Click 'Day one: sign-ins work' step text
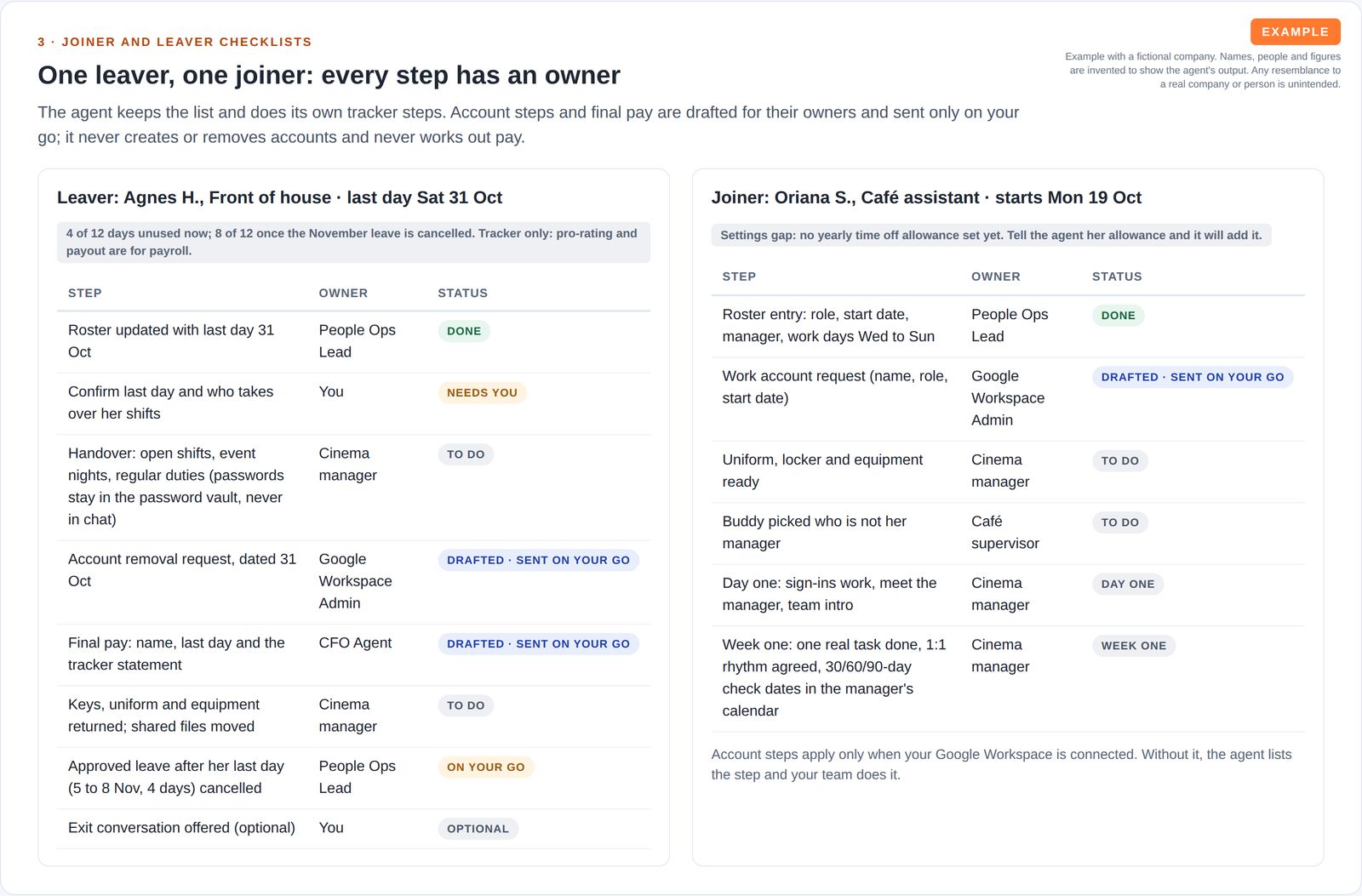1362x896 pixels. pyautogui.click(x=829, y=594)
